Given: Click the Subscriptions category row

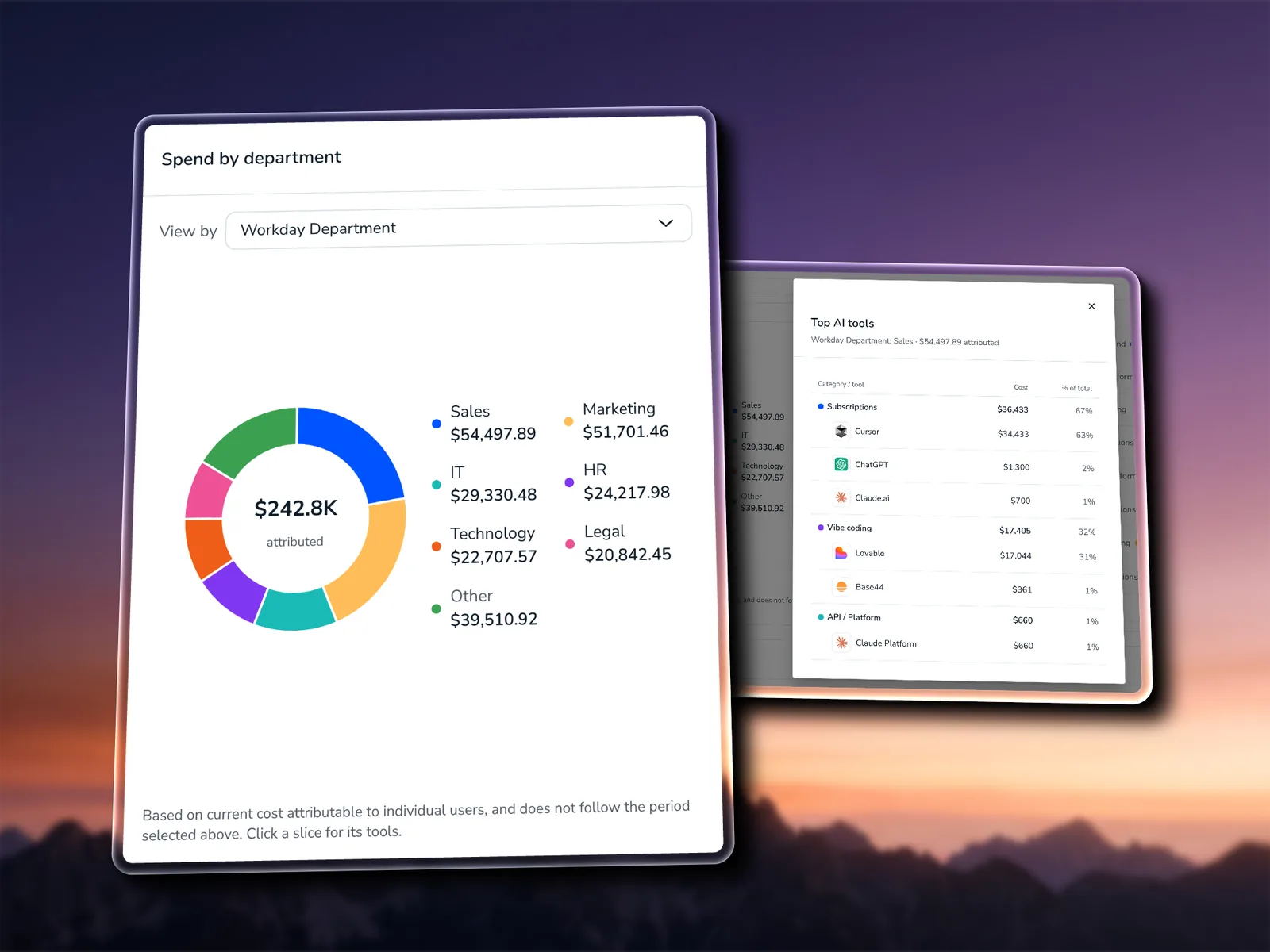Looking at the screenshot, I should (x=957, y=409).
